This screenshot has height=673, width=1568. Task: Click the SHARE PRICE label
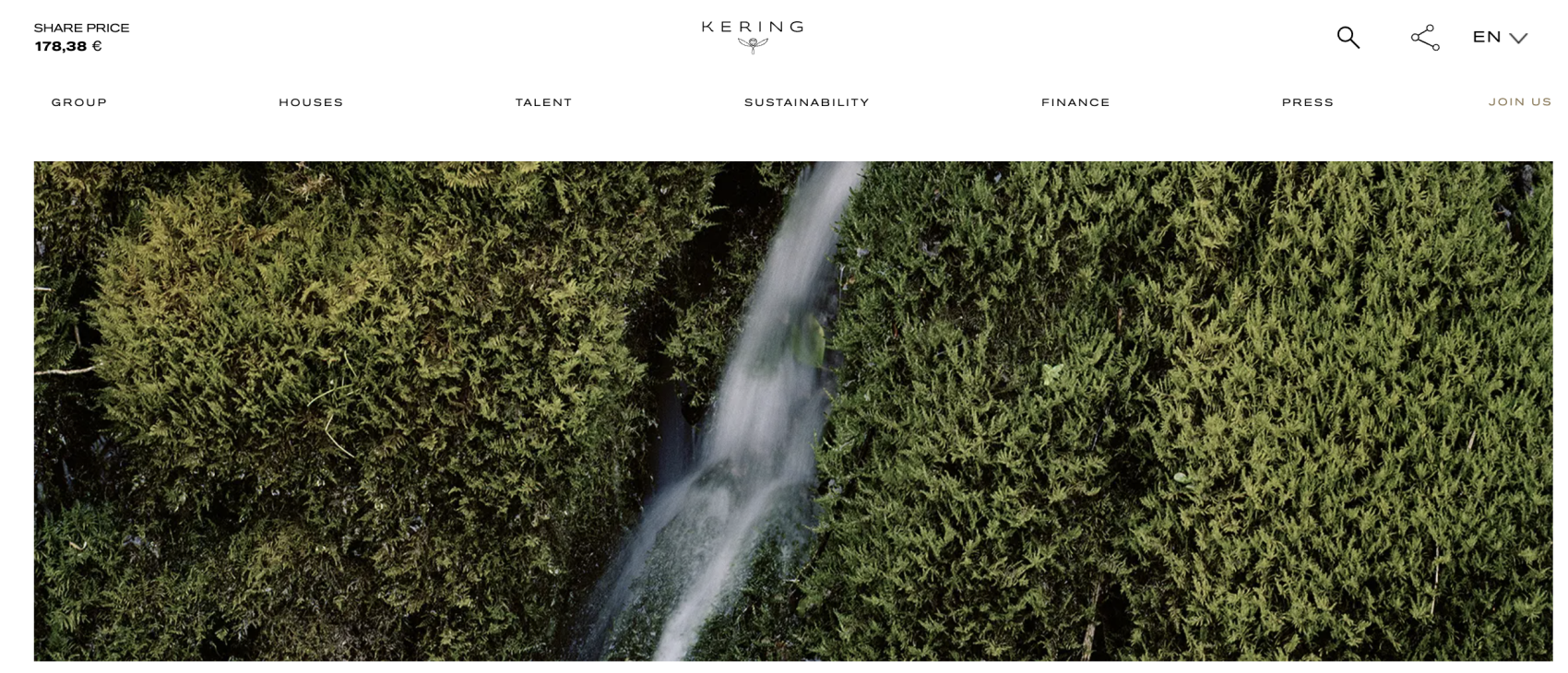click(81, 28)
